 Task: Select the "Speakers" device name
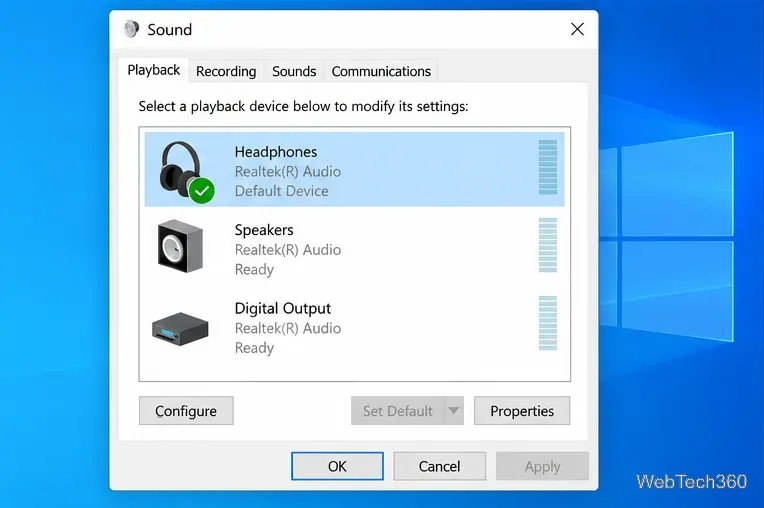click(264, 230)
